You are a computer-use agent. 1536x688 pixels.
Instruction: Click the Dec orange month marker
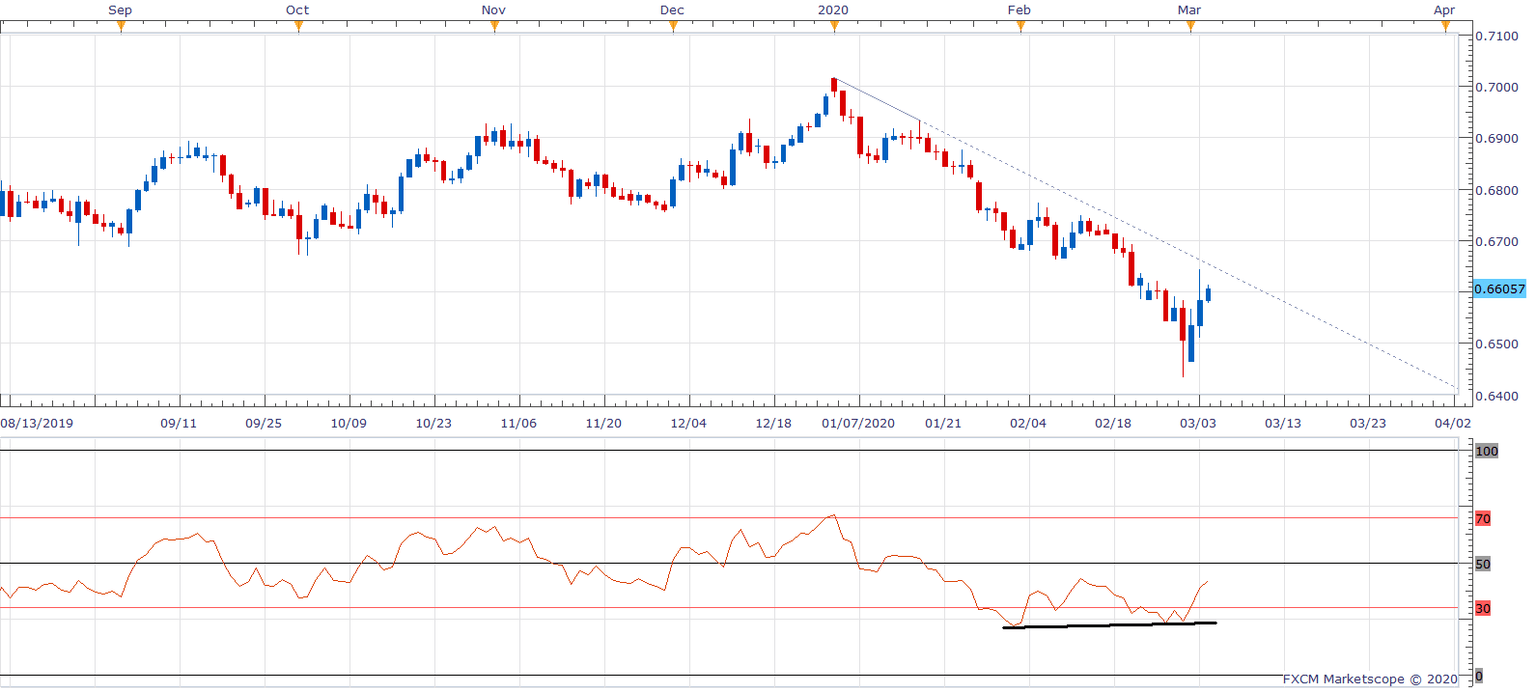(x=673, y=27)
